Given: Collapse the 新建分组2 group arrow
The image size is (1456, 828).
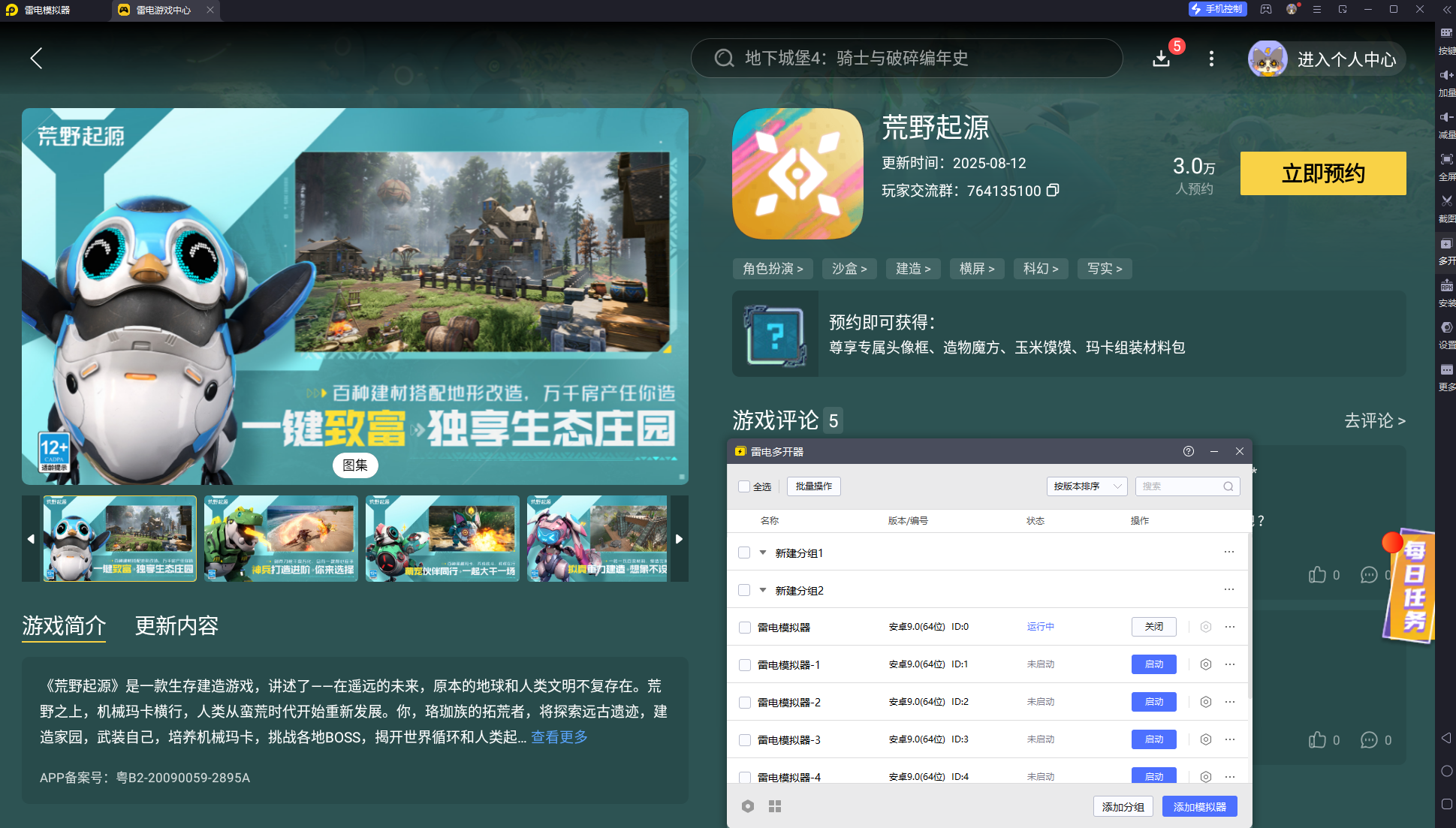Looking at the screenshot, I should click(x=763, y=590).
